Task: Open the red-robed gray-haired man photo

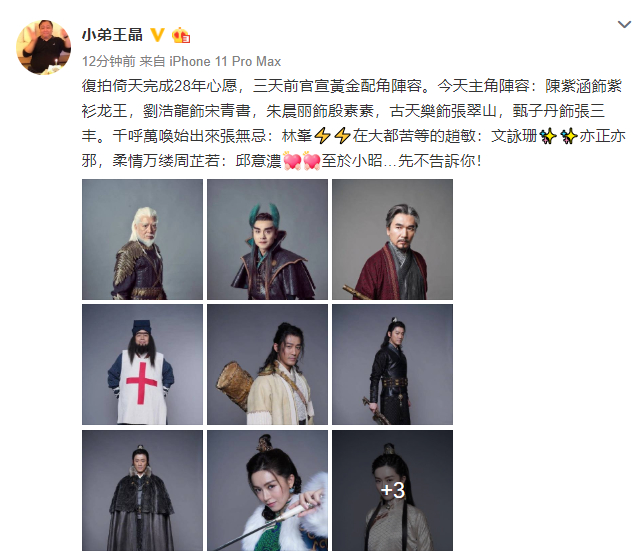Action: point(392,239)
